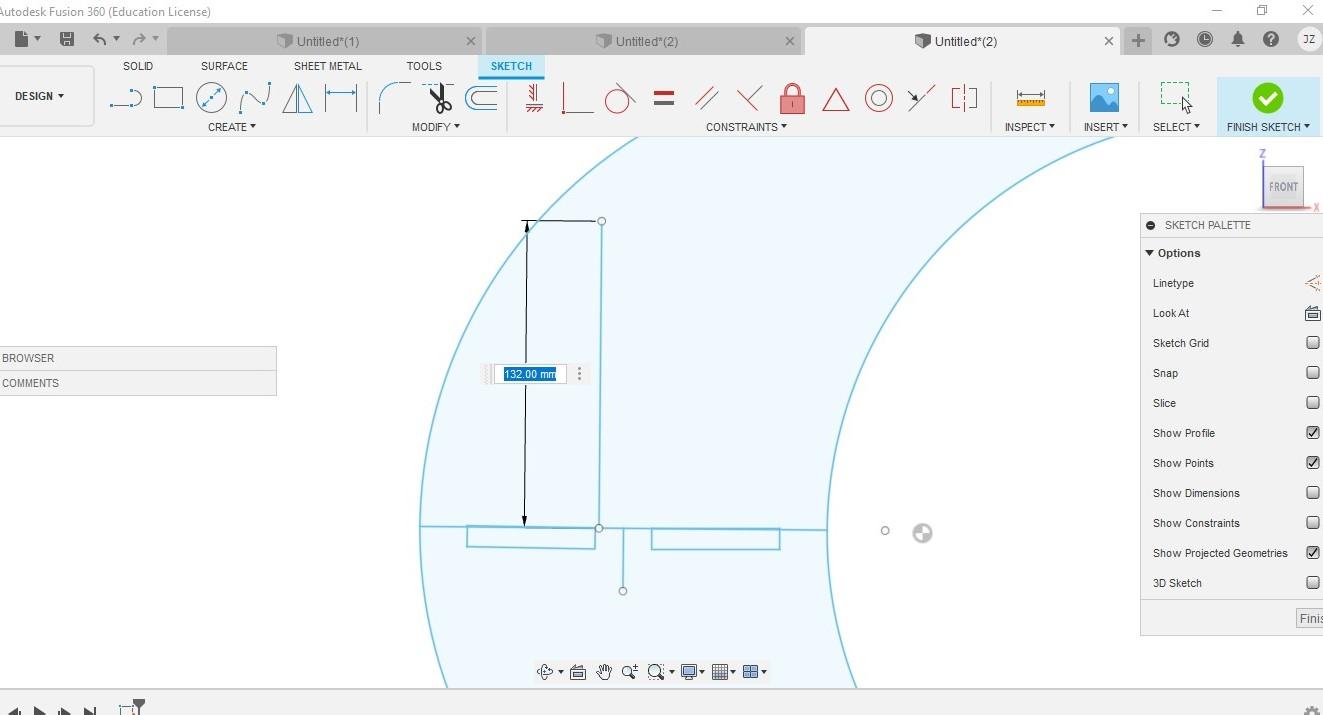Screen dimensions: 1323x715
Task: Switch to the SHEET METAL tab
Action: [x=328, y=66]
